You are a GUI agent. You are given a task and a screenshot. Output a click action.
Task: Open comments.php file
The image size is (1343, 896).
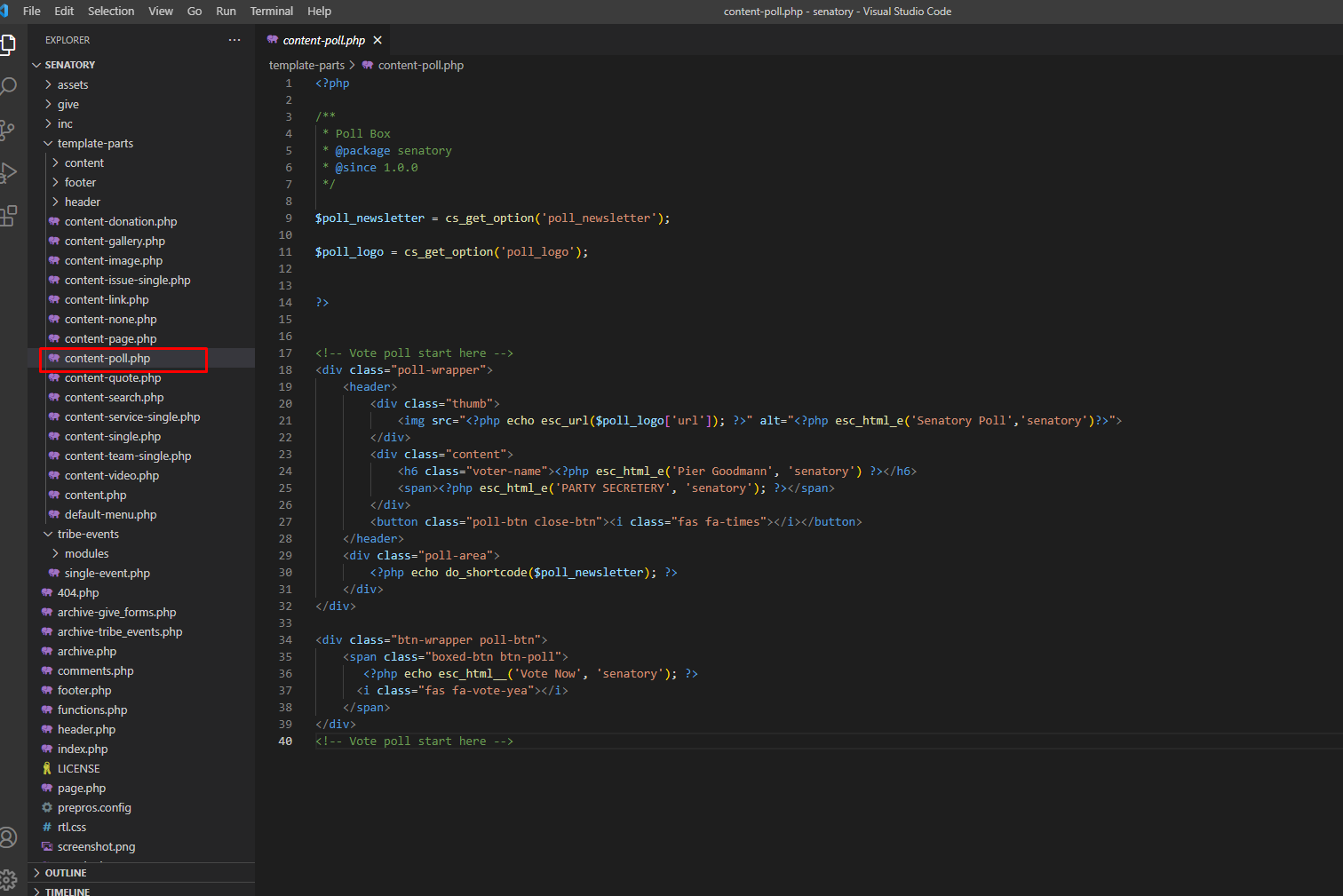click(x=141, y=670)
